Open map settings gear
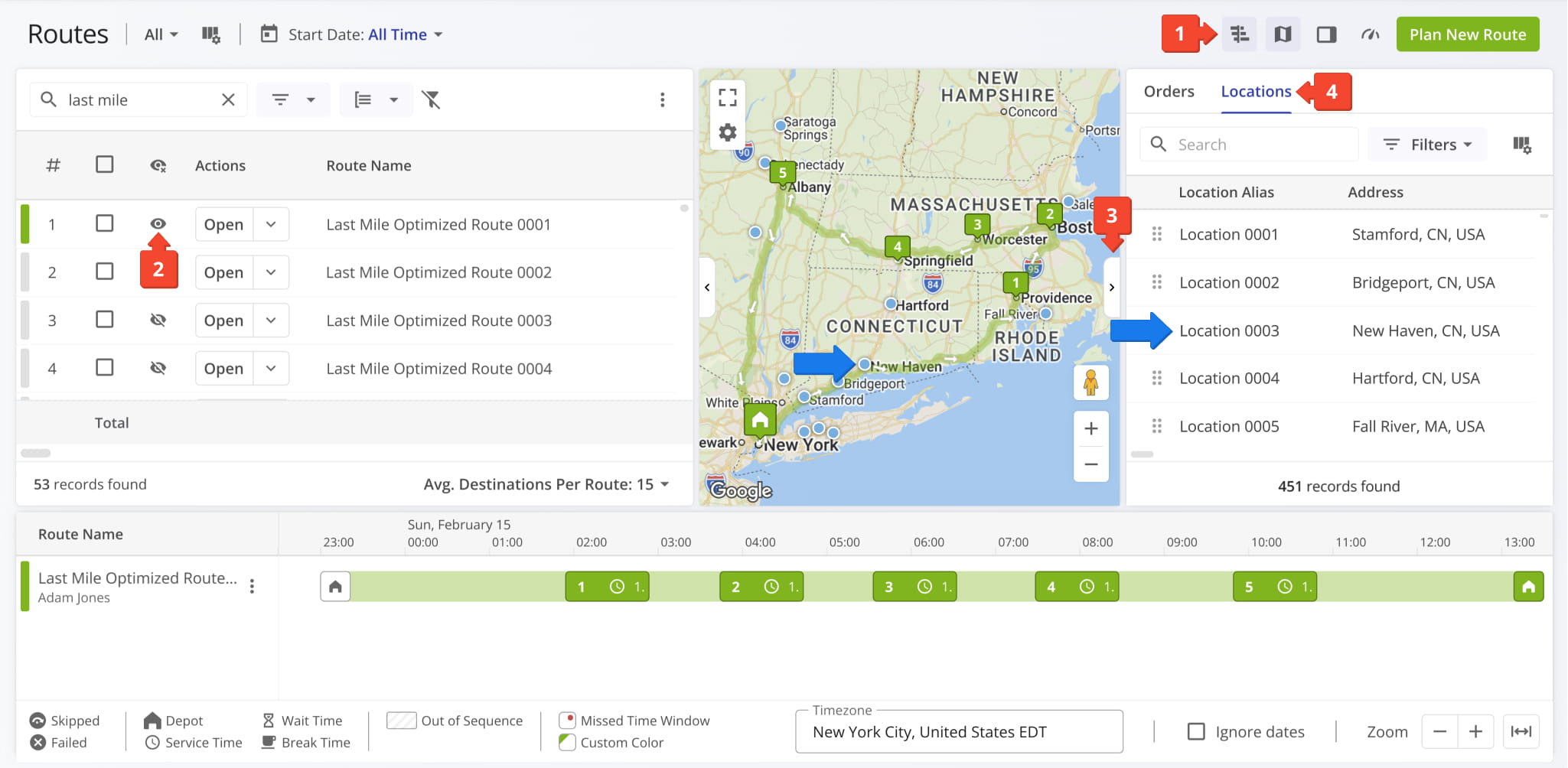1568x768 pixels. pos(727,133)
